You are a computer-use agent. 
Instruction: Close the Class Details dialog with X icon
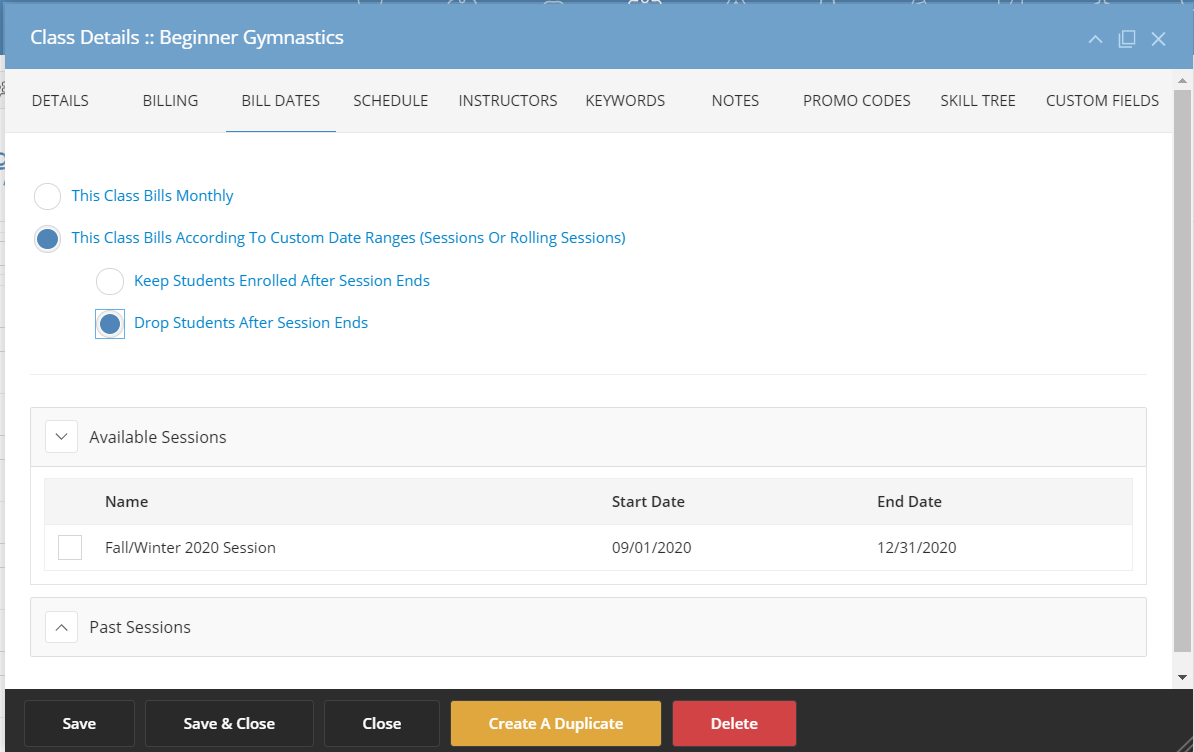click(1158, 39)
